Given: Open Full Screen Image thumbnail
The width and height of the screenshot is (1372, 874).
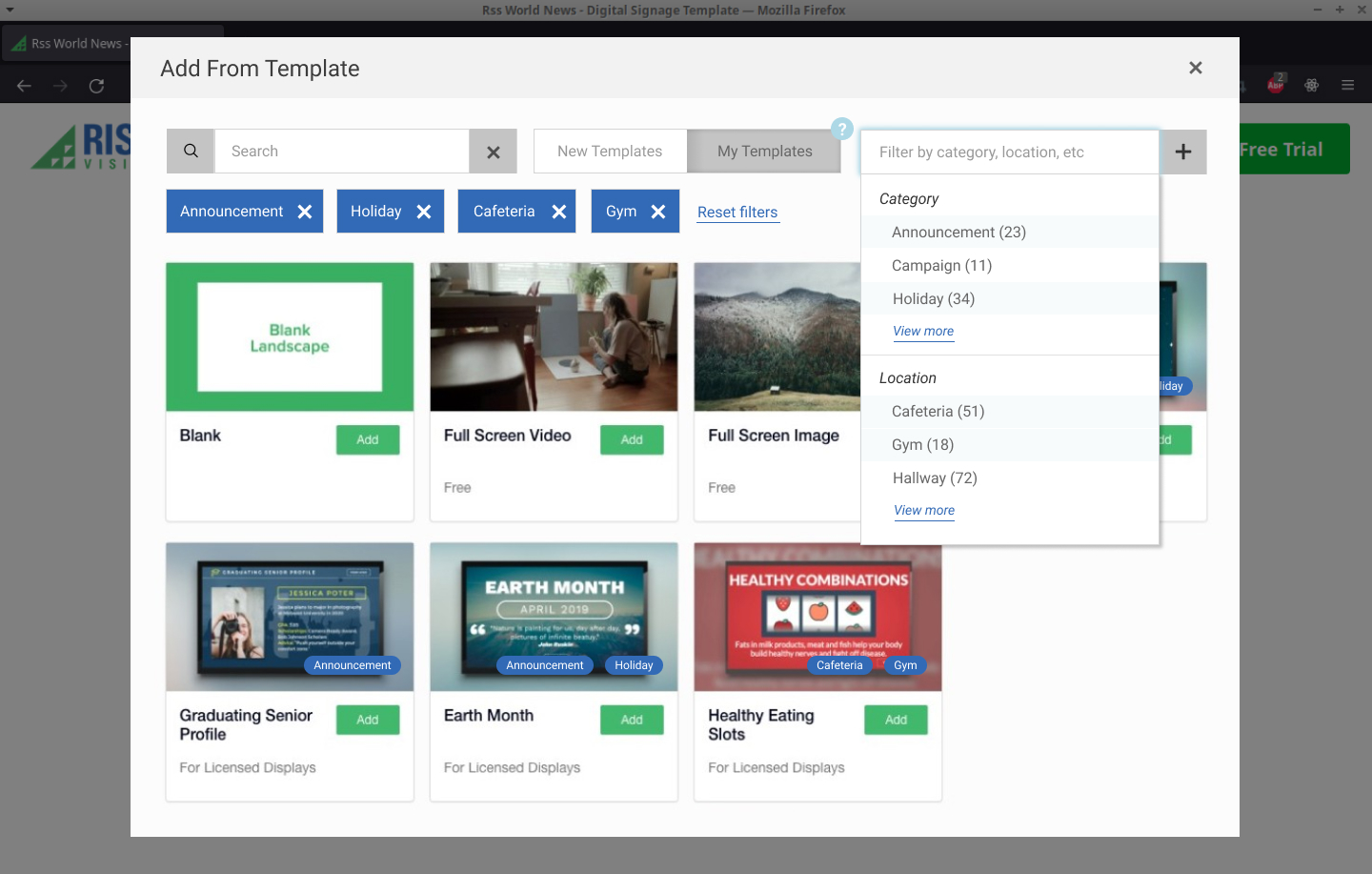Looking at the screenshot, I should pyautogui.click(x=777, y=337).
